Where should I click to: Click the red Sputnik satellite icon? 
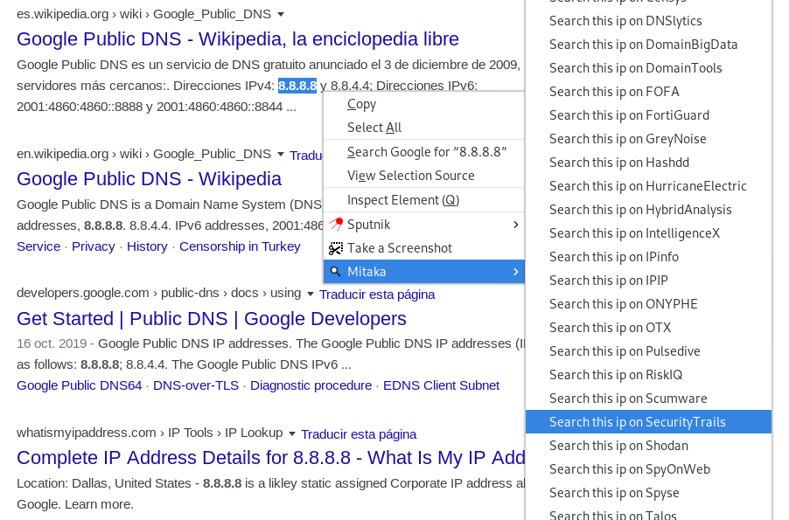[x=336, y=224]
